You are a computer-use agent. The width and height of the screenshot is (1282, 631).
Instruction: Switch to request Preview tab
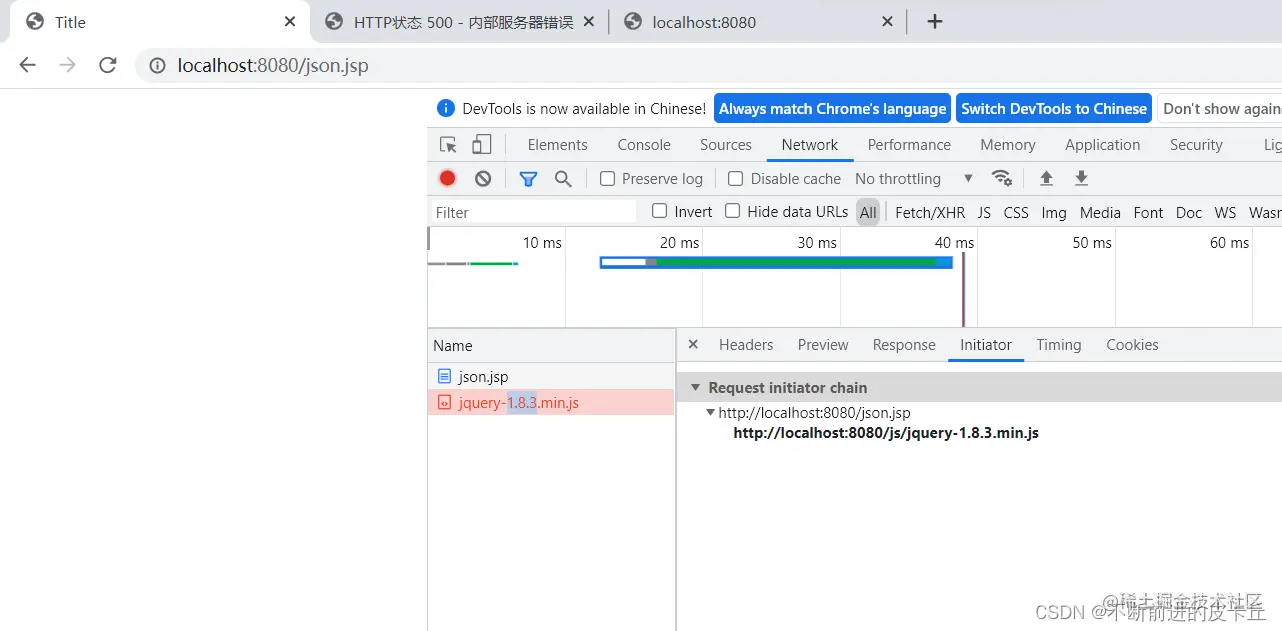pyautogui.click(x=823, y=344)
